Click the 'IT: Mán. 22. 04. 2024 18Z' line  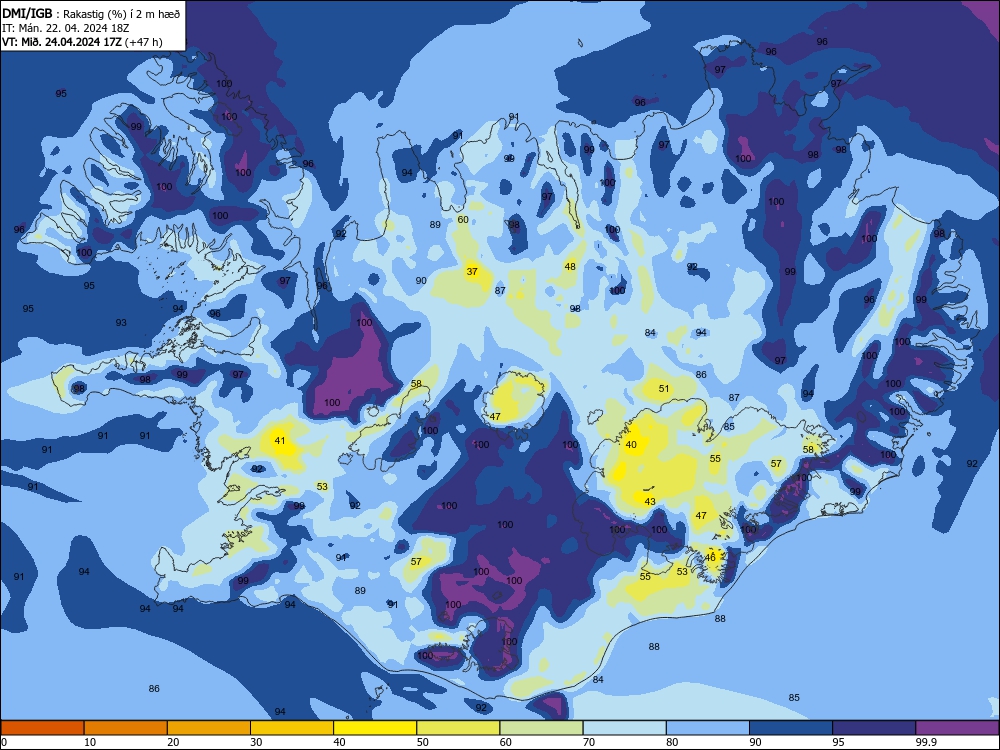click(66, 28)
